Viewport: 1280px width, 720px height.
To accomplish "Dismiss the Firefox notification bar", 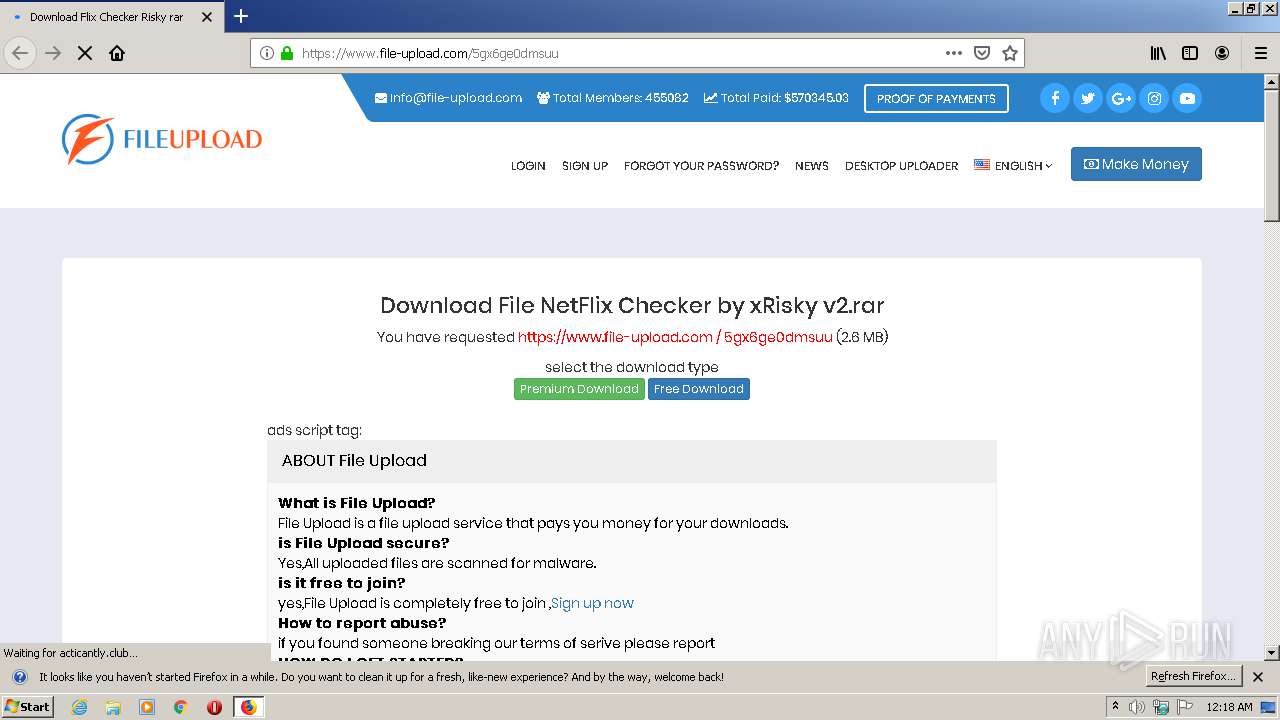I will click(x=1258, y=677).
